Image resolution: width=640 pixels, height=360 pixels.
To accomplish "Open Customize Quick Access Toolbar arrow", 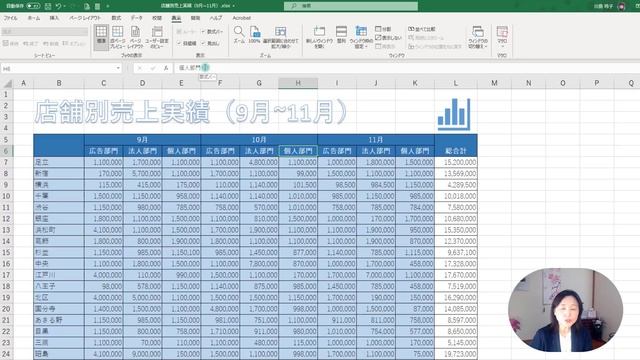I will click(x=108, y=6).
